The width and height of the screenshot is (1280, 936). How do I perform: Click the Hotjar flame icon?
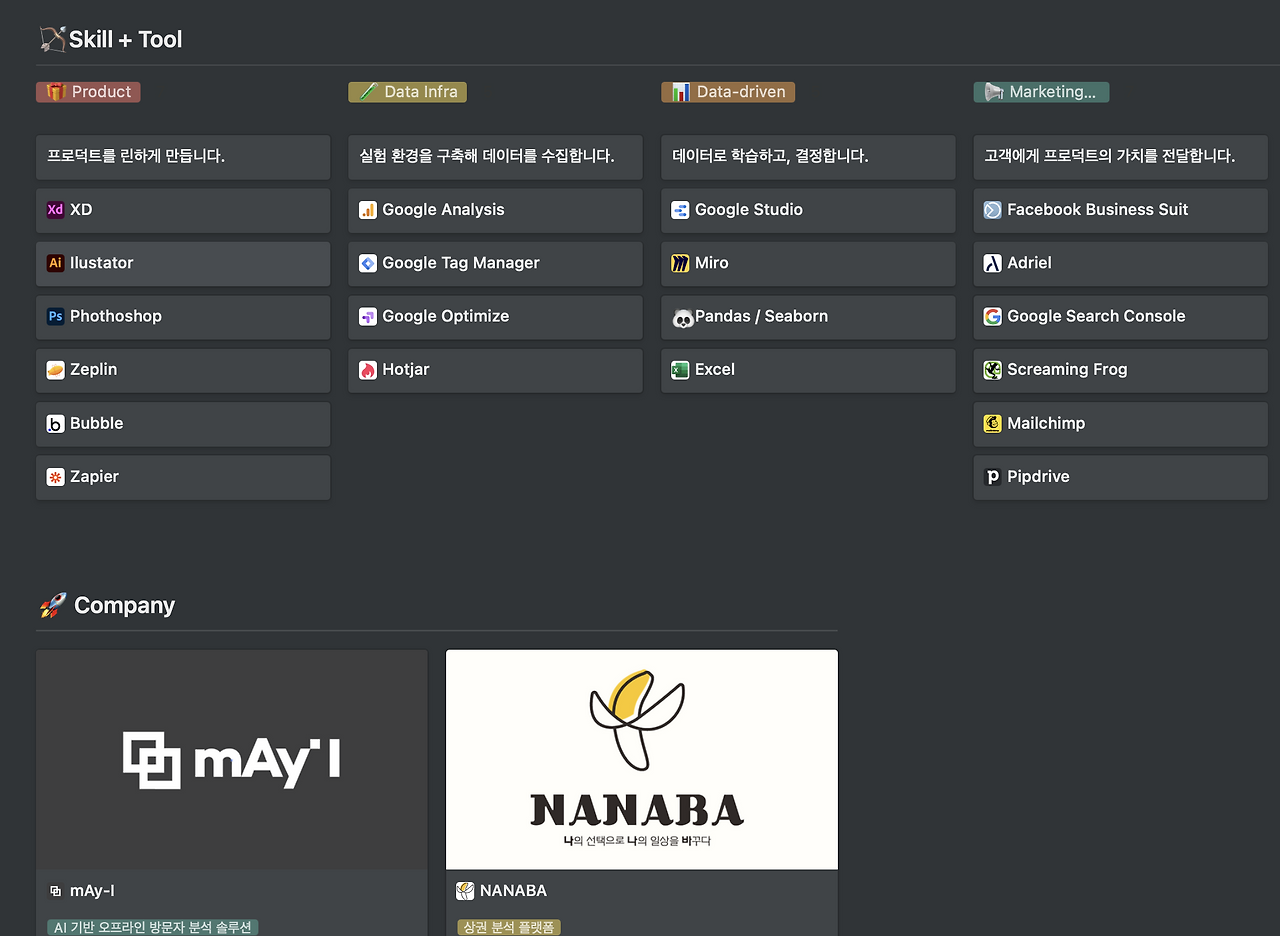pos(368,370)
